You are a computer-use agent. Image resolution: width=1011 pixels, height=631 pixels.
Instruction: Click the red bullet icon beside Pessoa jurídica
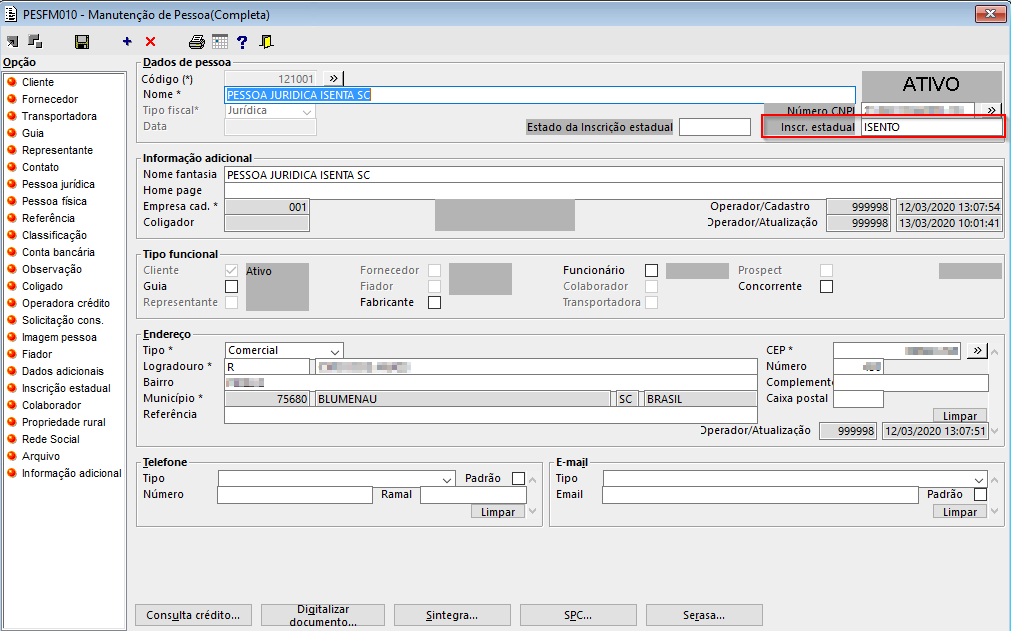coord(12,184)
